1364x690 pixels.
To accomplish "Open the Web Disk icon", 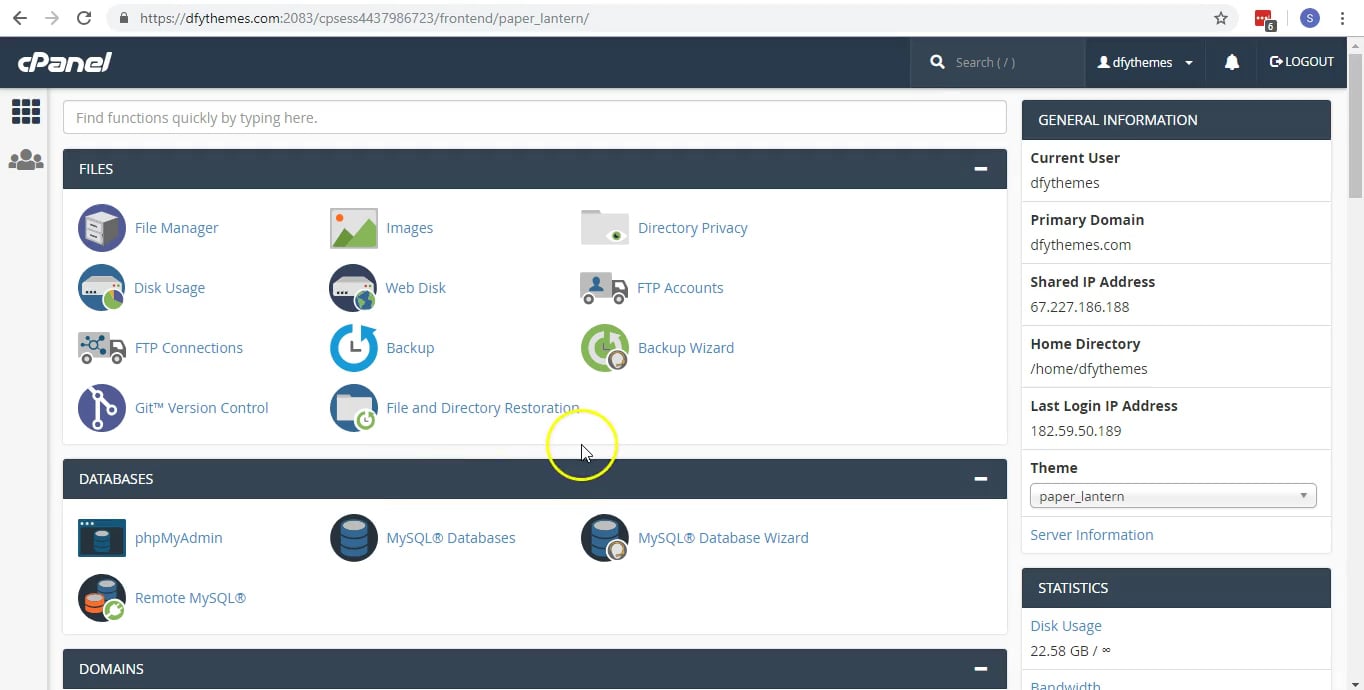I will (x=354, y=288).
